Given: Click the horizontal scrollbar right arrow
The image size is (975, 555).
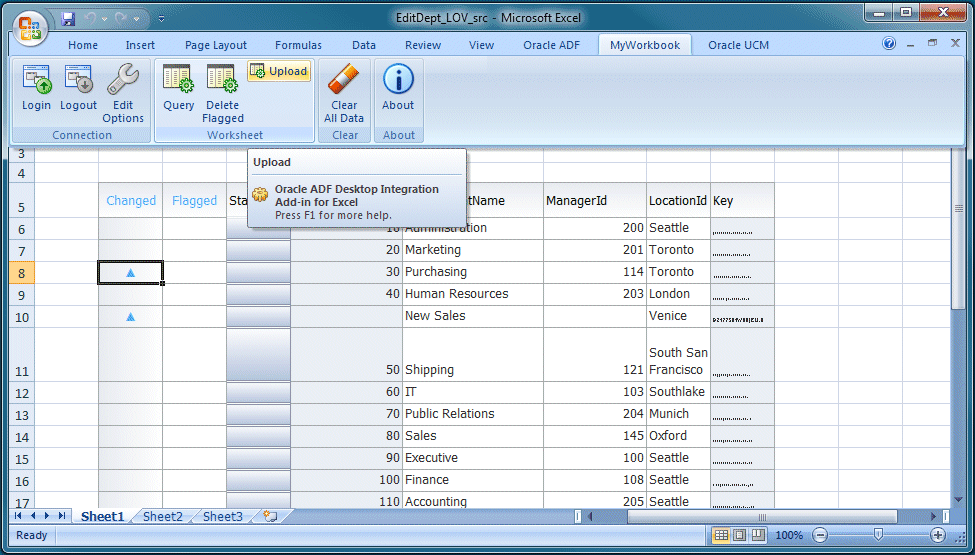Looking at the screenshot, I should pyautogui.click(x=933, y=516).
